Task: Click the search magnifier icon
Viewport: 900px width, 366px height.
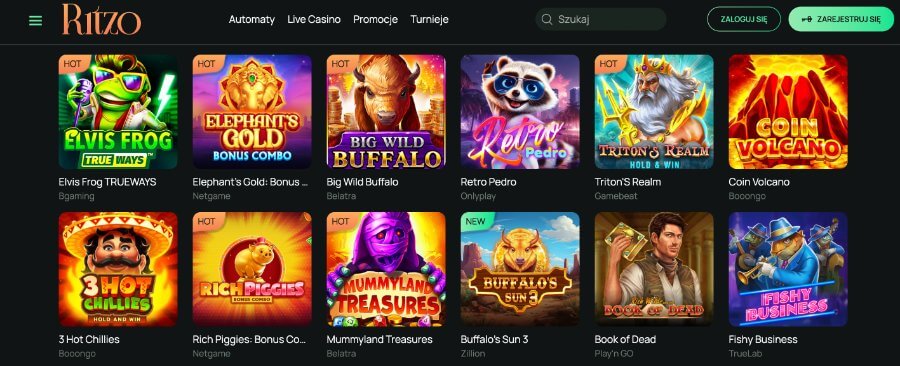Action: pyautogui.click(x=547, y=19)
